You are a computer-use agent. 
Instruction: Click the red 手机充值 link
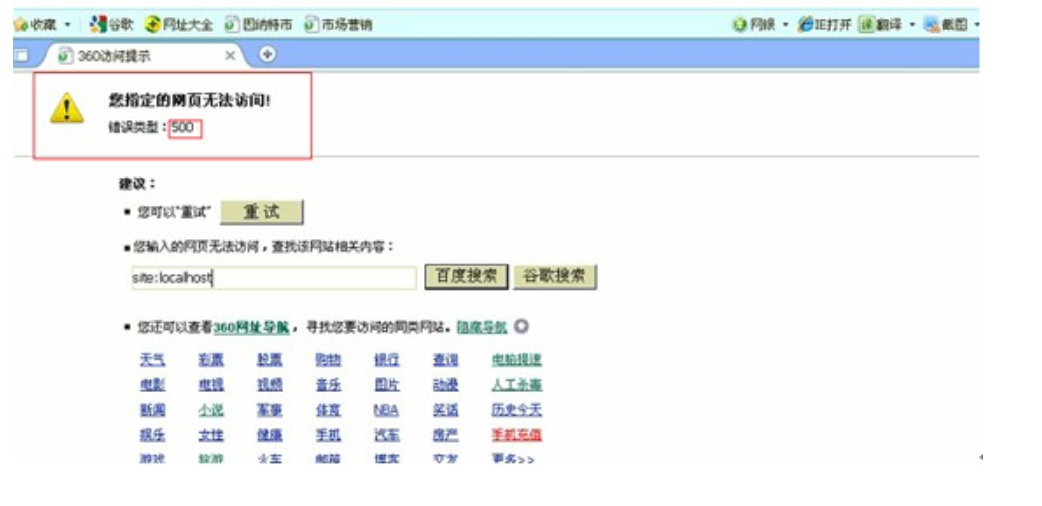click(516, 435)
